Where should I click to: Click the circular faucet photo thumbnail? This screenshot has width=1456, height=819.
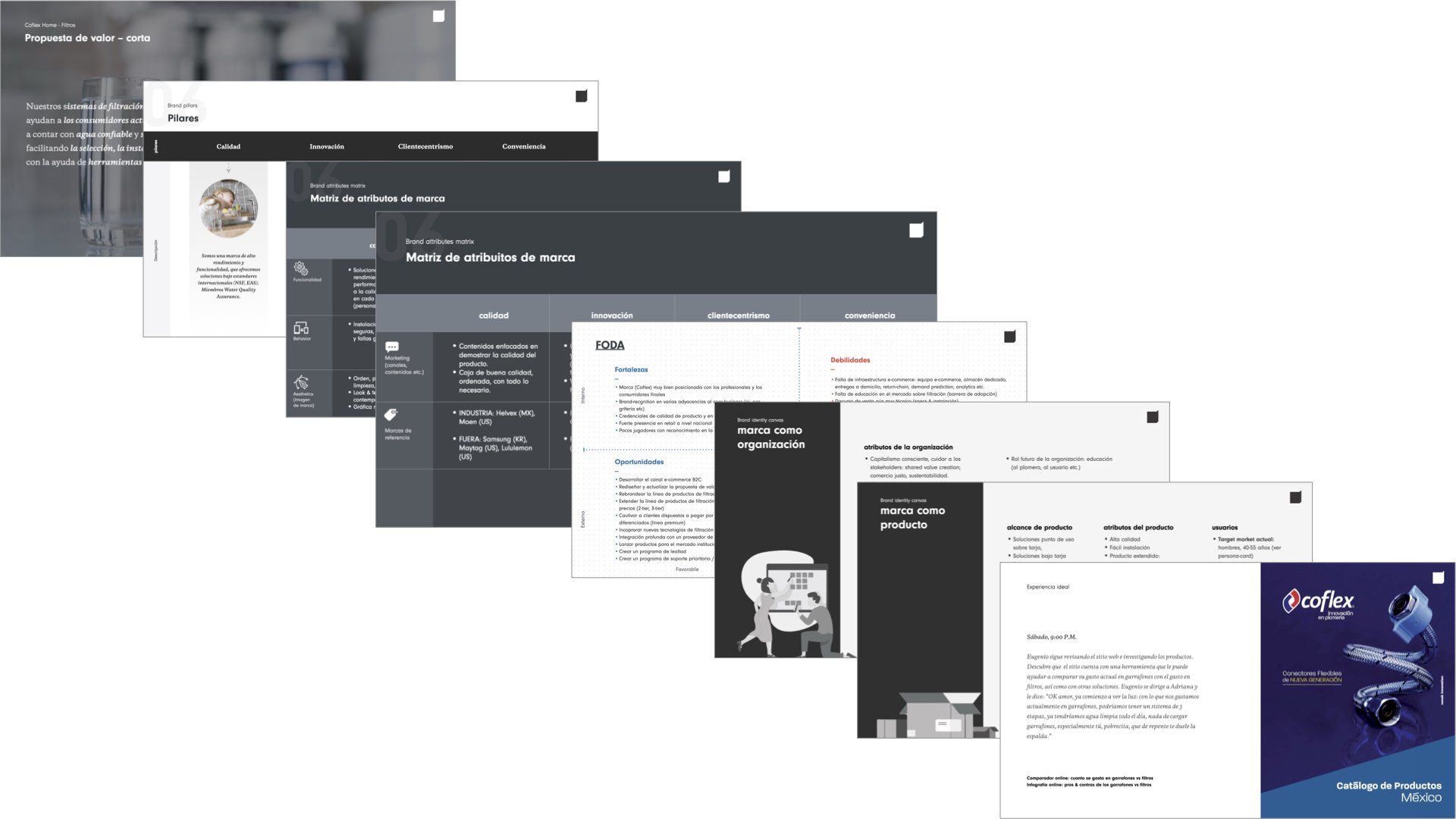pyautogui.click(x=228, y=208)
